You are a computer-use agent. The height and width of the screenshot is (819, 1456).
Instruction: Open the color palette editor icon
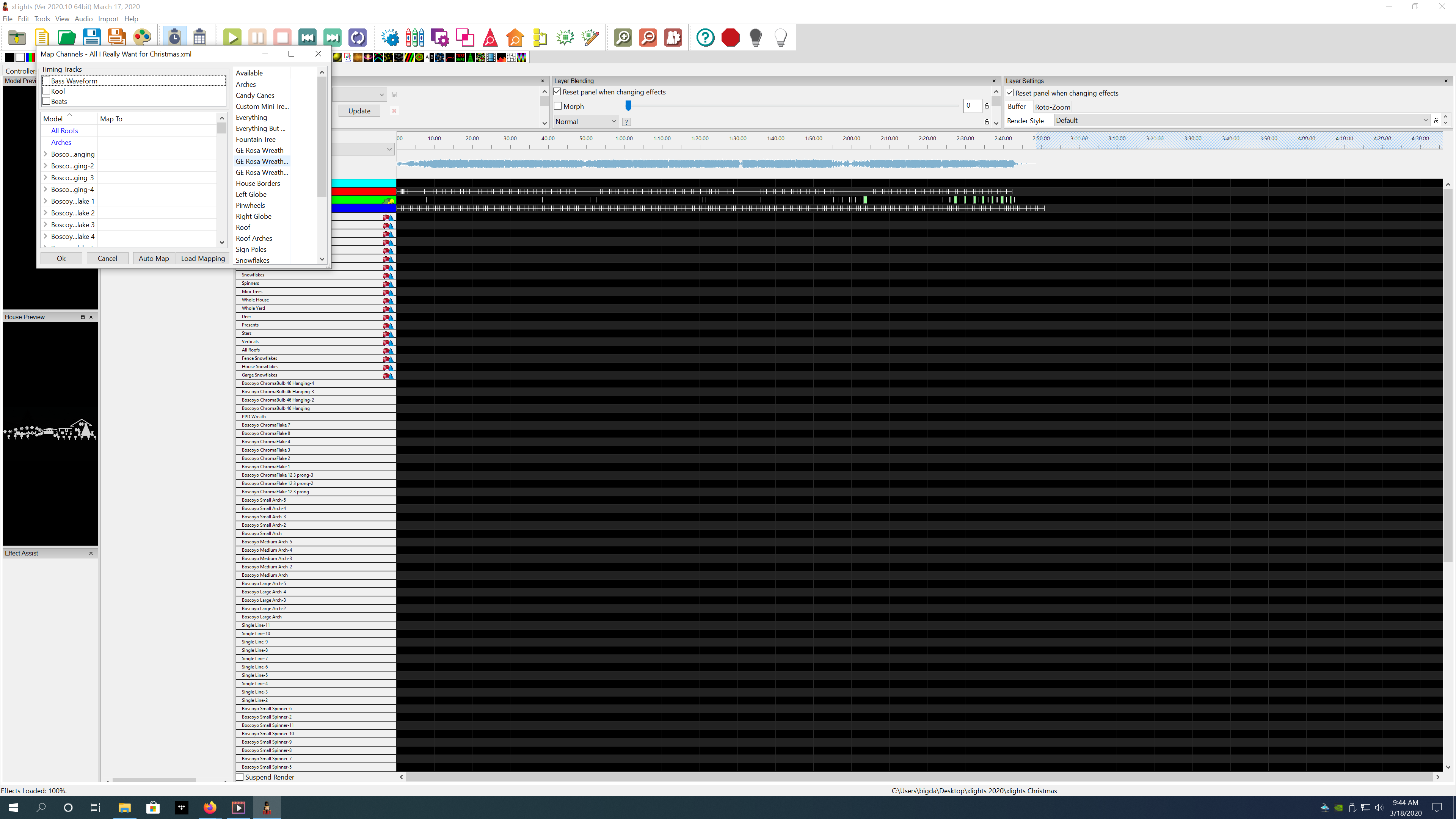click(x=143, y=37)
